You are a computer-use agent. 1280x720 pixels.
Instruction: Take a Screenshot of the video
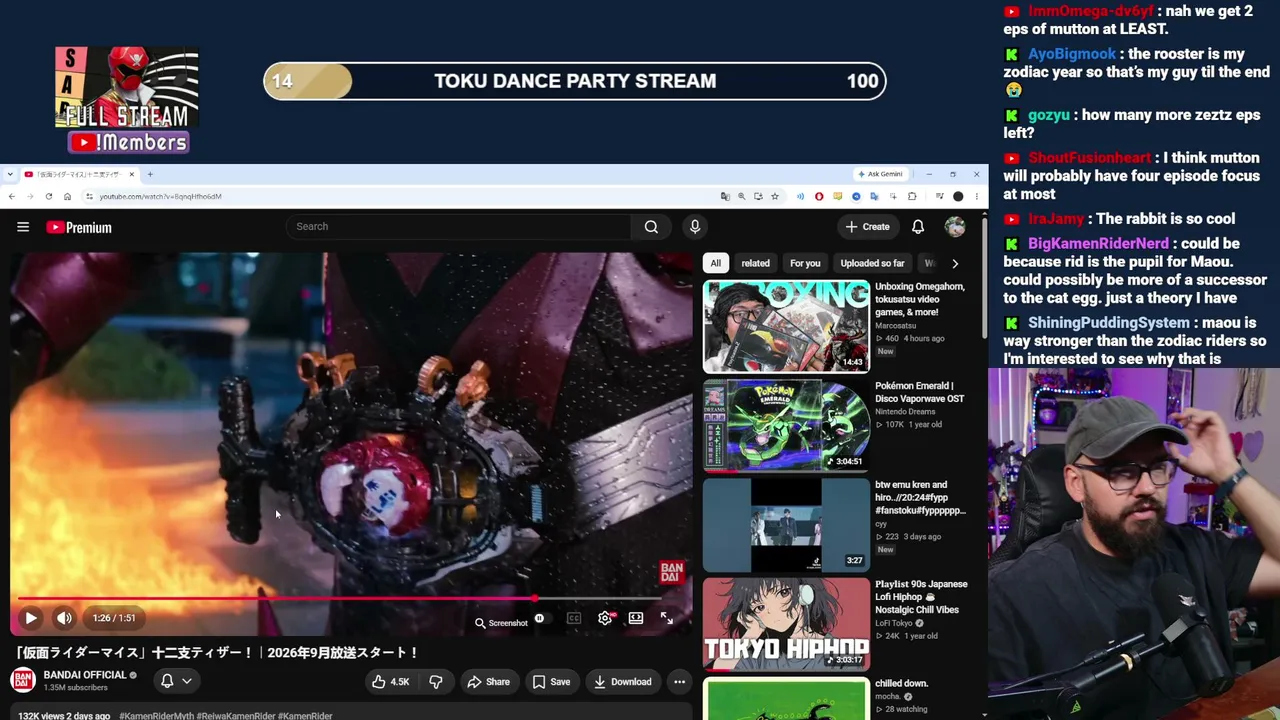(x=501, y=623)
